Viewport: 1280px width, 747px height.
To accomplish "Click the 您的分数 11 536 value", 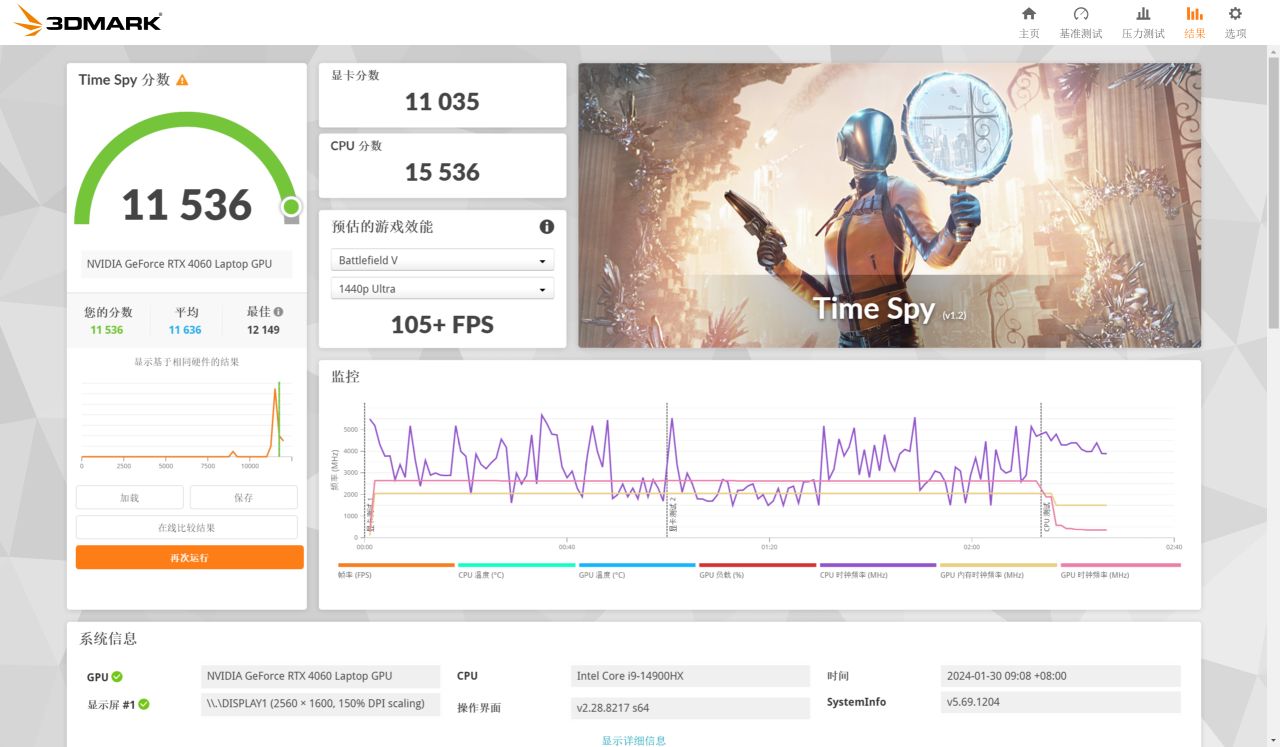I will coord(107,330).
